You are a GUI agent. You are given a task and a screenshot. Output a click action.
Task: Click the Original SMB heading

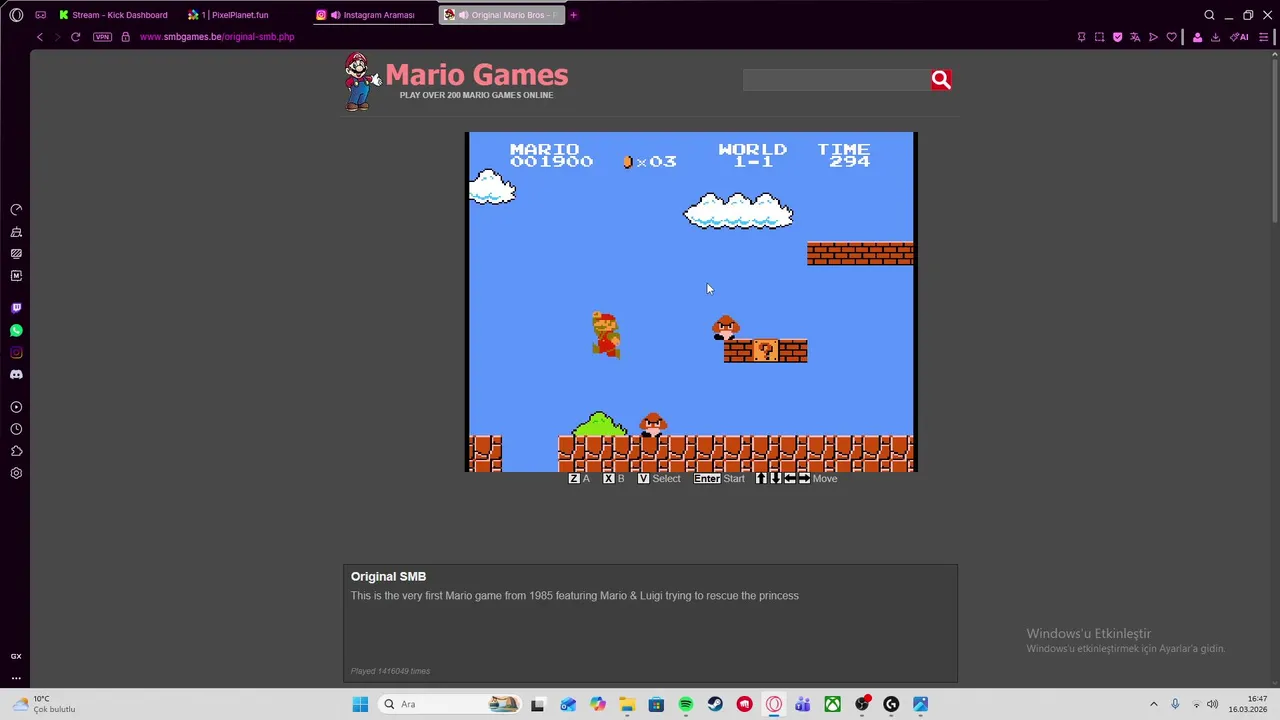(x=388, y=576)
